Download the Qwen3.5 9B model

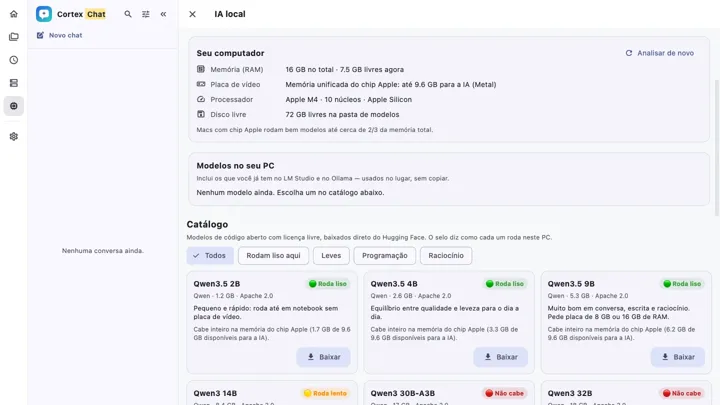click(x=678, y=357)
